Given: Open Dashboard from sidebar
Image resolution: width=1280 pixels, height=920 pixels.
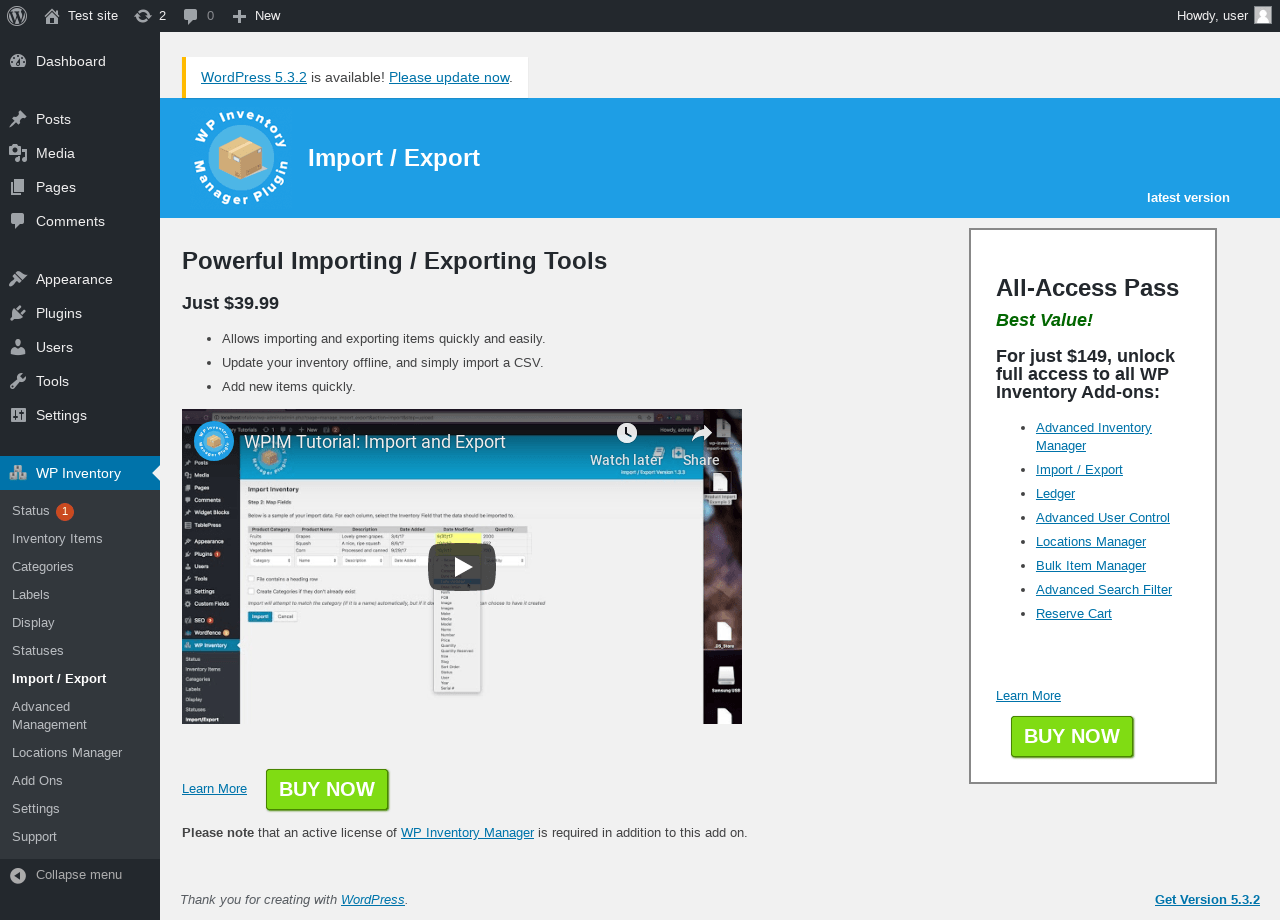Looking at the screenshot, I should pyautogui.click(x=80, y=61).
